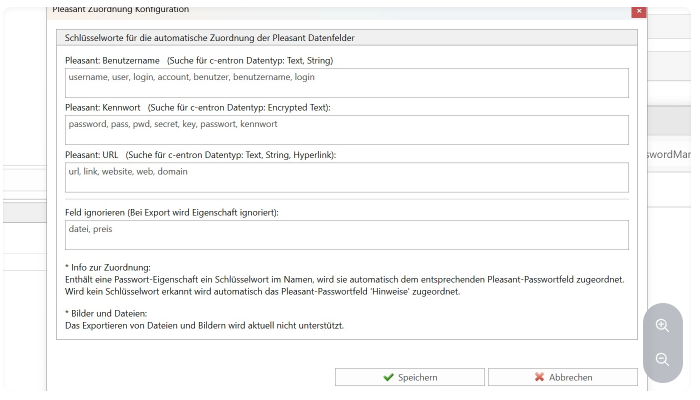Cancel the dialog via the Abbrechen button
700x400 pixels.
click(x=562, y=377)
